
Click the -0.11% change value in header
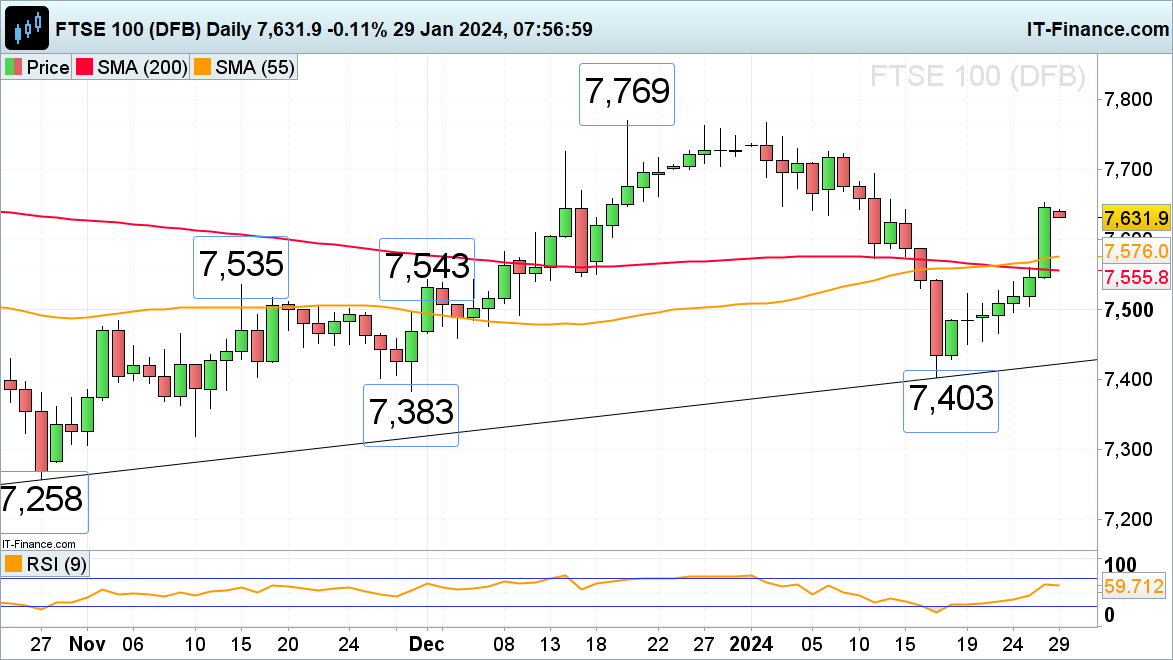point(357,29)
